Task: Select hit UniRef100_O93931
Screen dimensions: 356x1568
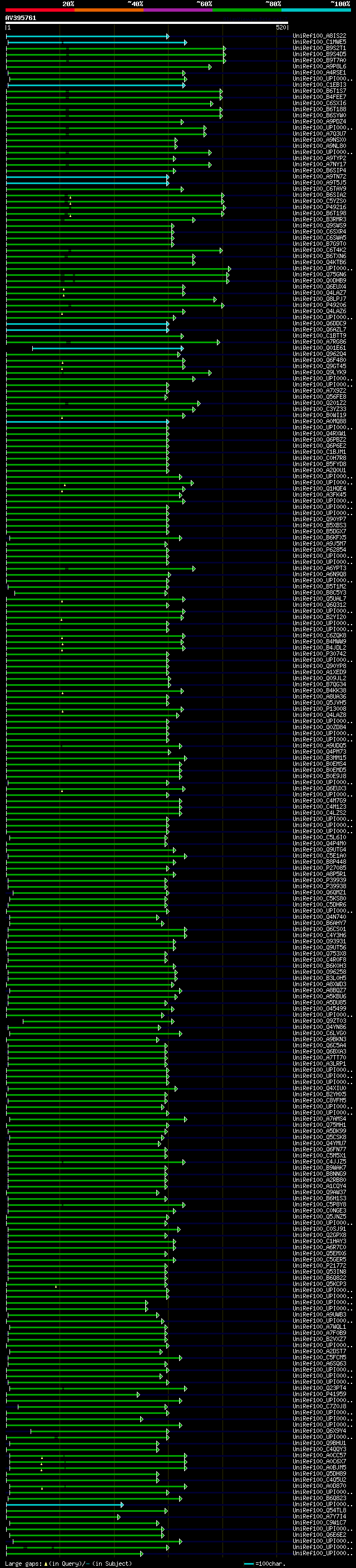Action: 319,942
